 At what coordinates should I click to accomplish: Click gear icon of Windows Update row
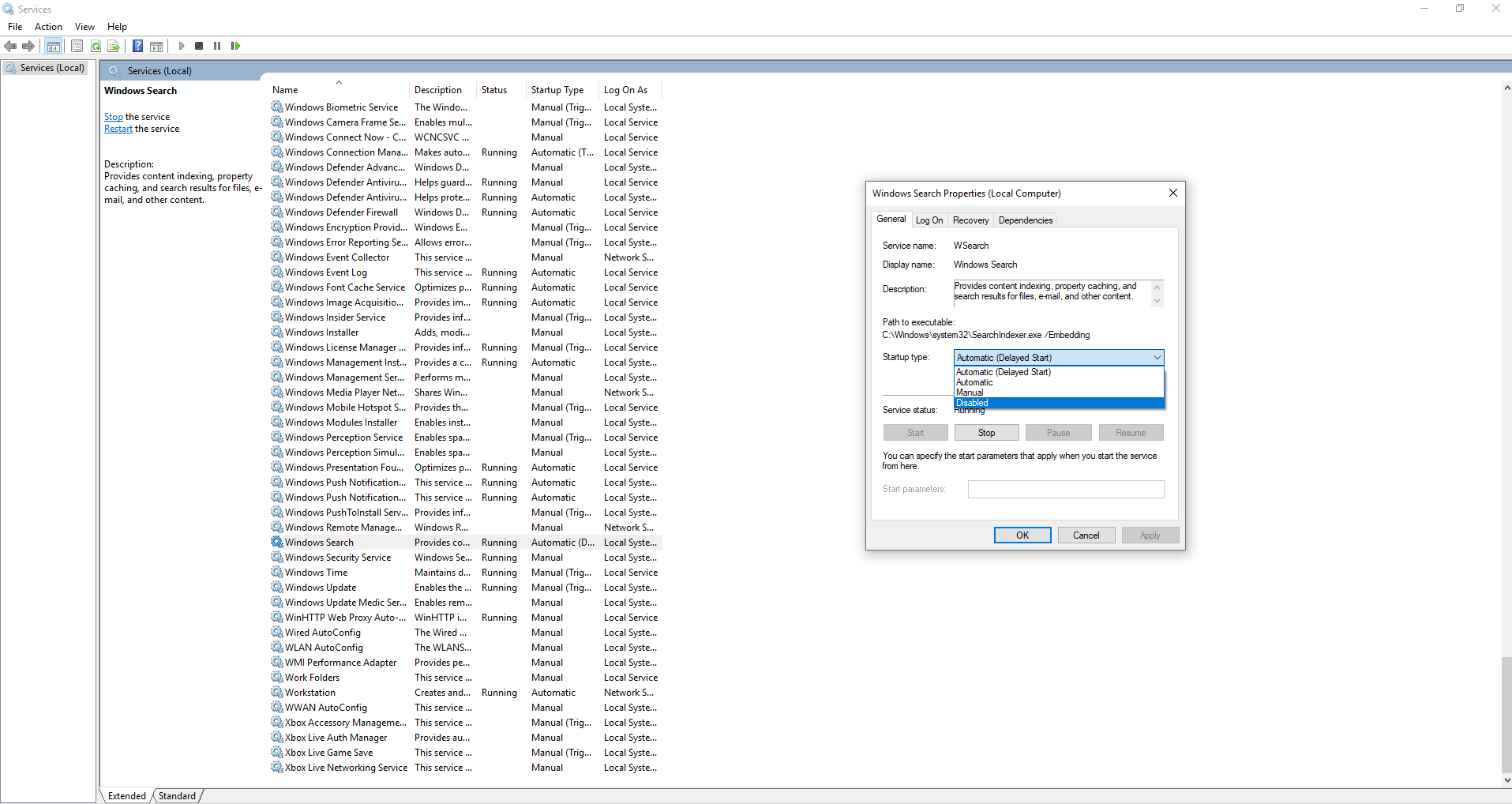[276, 587]
